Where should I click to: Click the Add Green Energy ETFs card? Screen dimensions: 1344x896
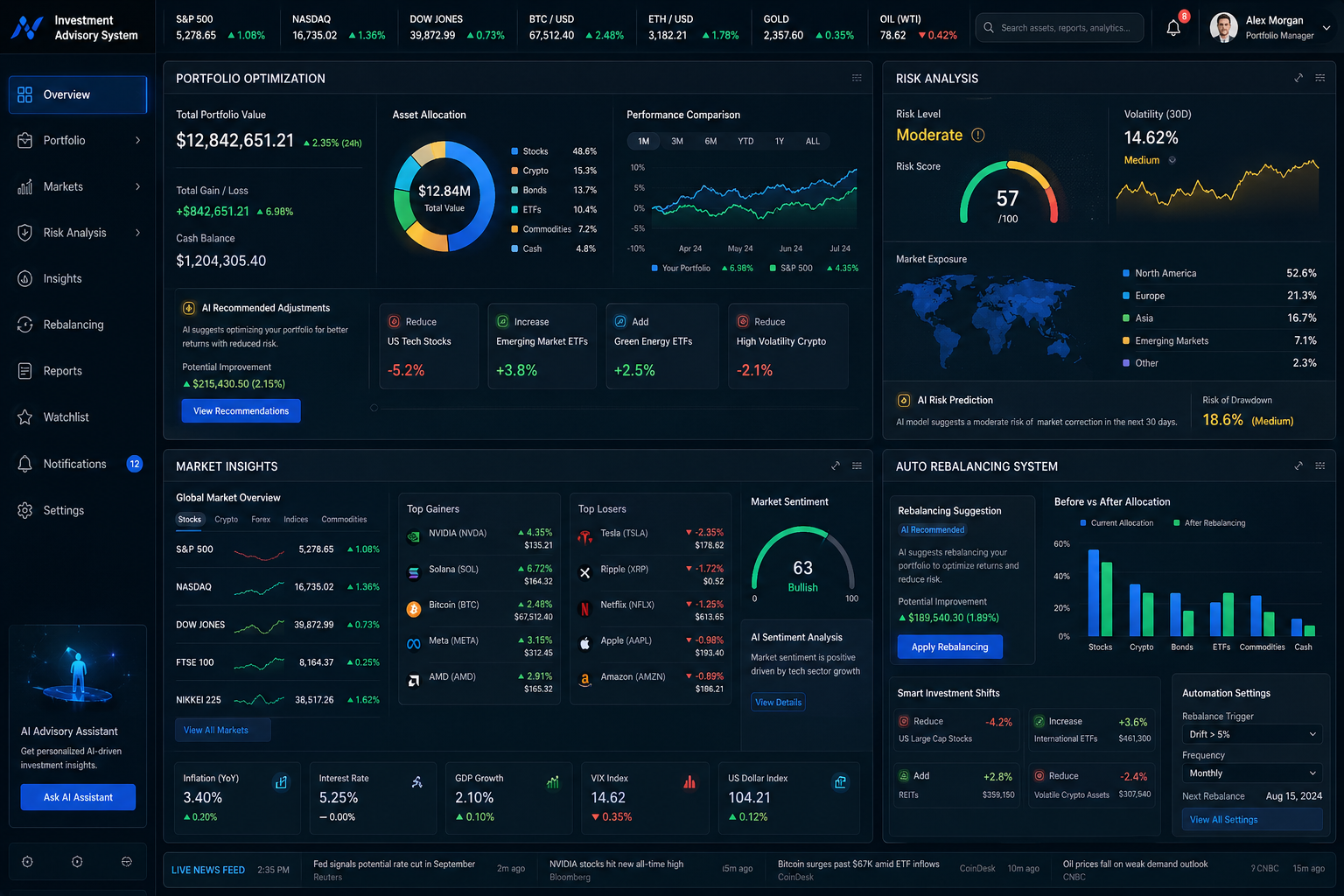pyautogui.click(x=662, y=346)
